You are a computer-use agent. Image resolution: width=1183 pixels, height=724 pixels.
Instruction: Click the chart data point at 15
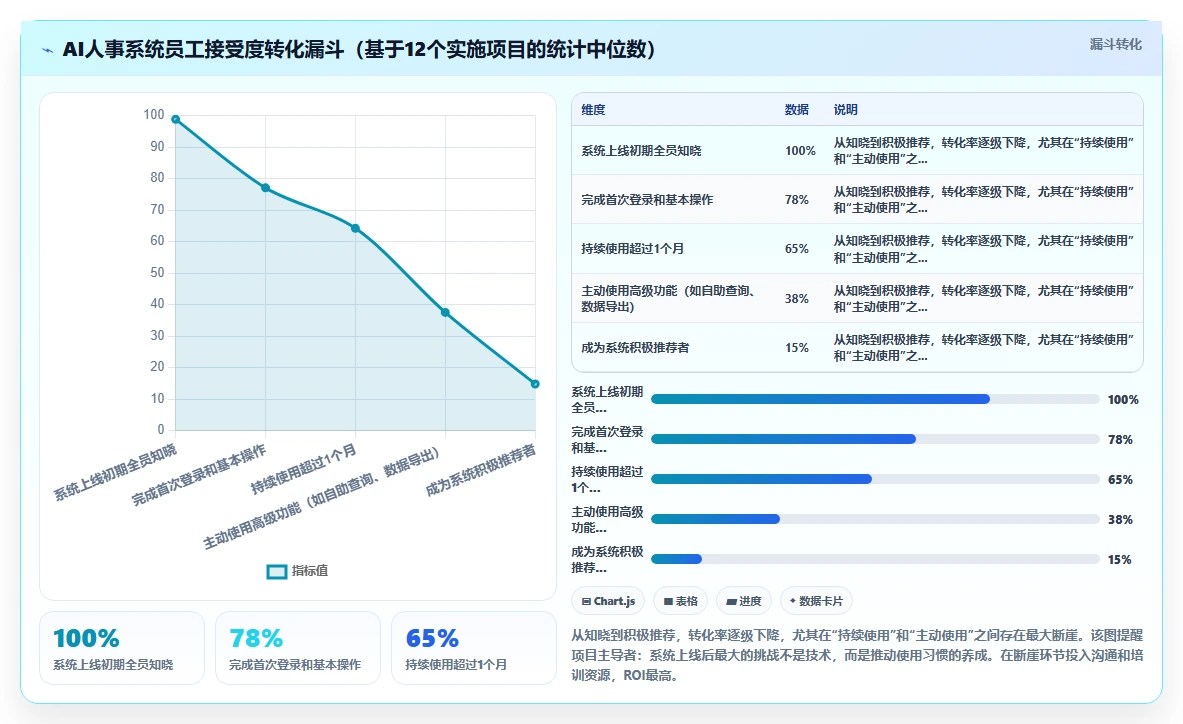[535, 384]
